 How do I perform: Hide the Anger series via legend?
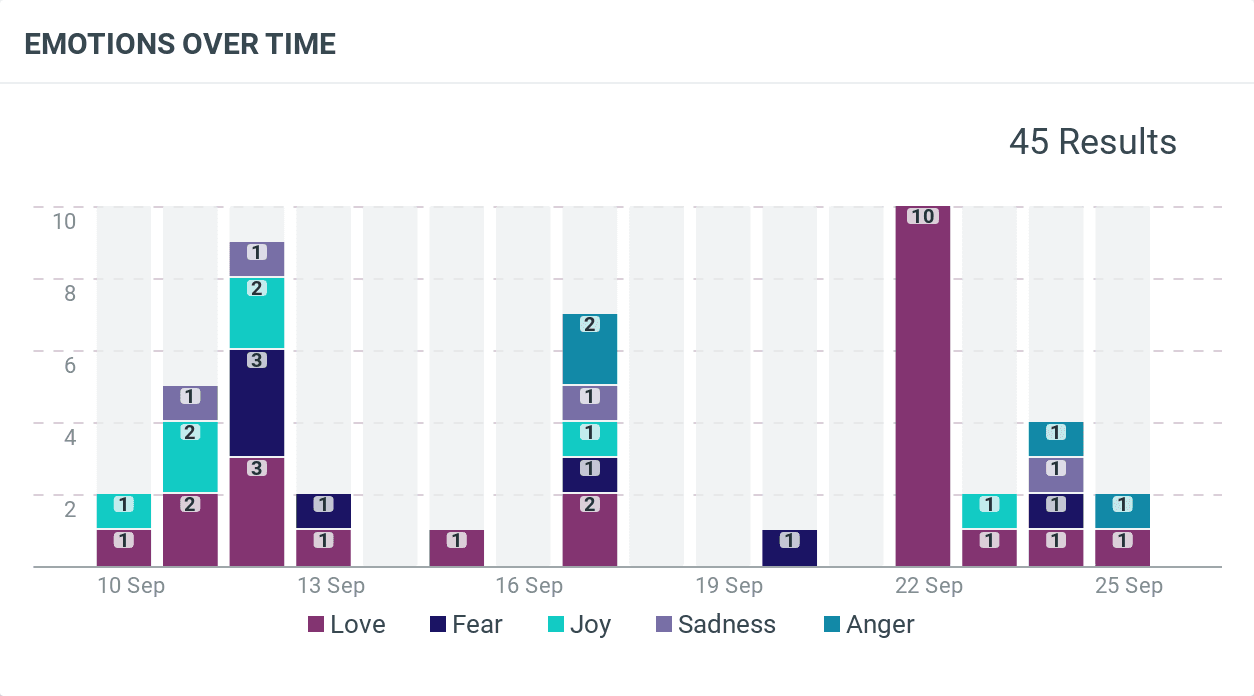coord(880,625)
